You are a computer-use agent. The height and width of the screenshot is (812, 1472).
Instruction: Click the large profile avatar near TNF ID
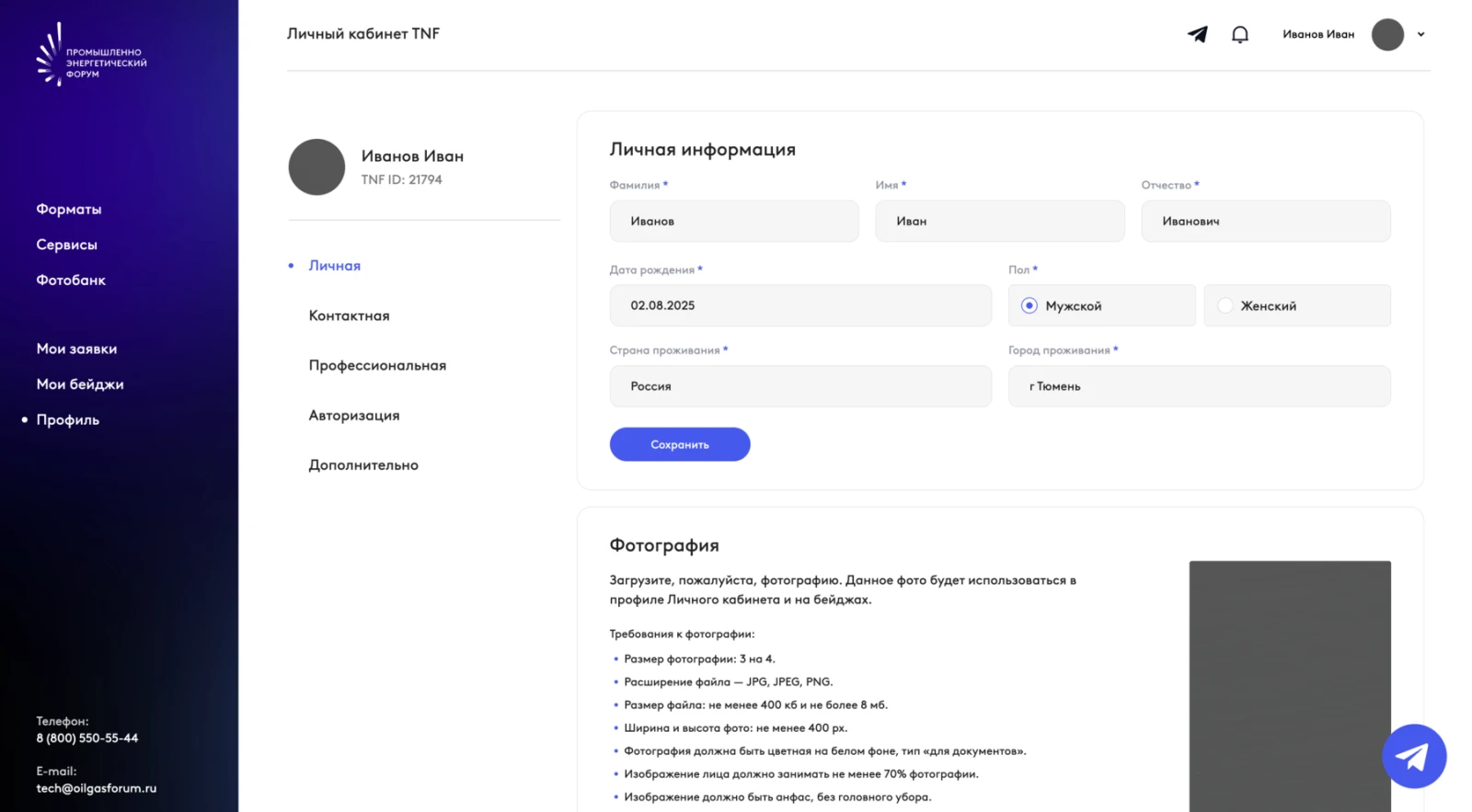click(x=316, y=166)
